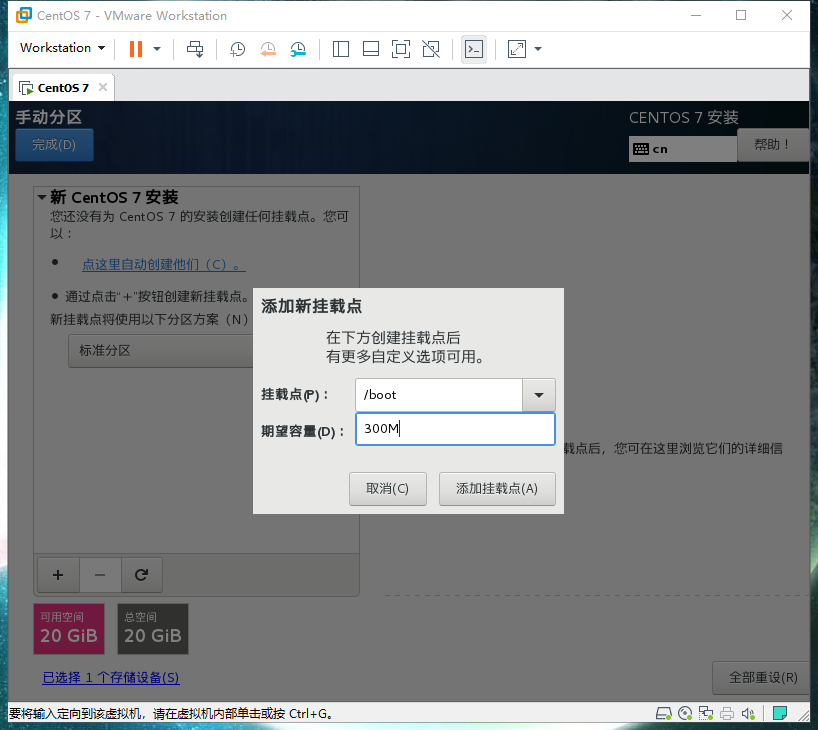The image size is (818, 730).
Task: Open the snapshot manager
Action: click(298, 49)
